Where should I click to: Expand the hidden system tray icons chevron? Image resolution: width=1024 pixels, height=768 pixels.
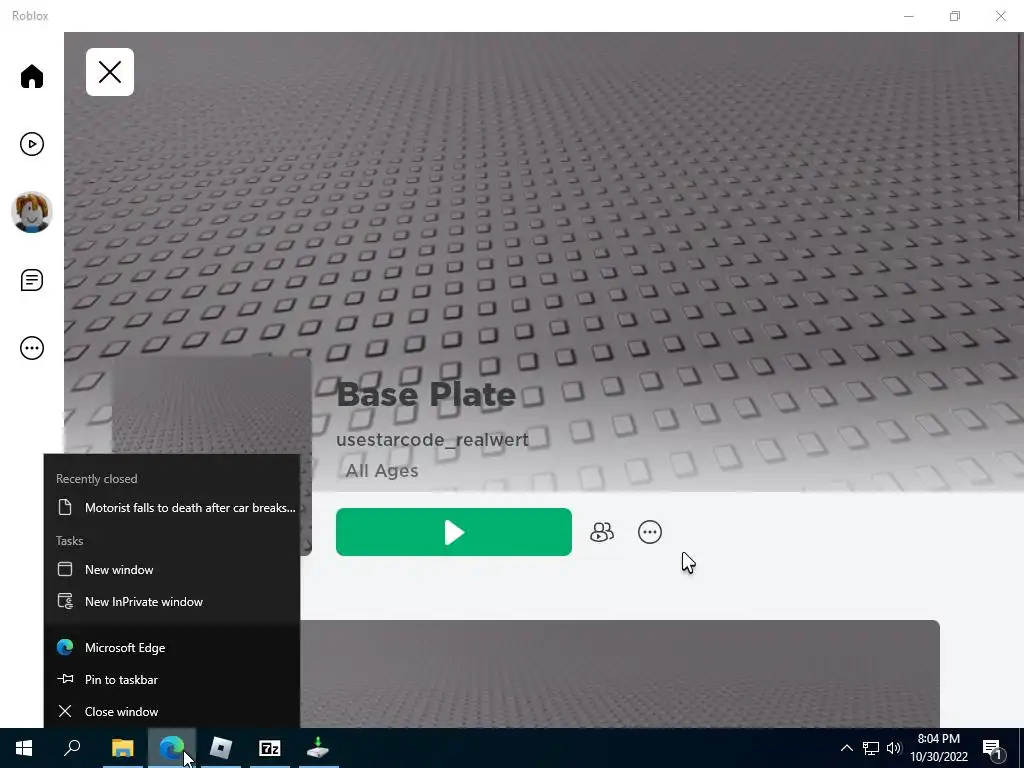pyautogui.click(x=846, y=748)
